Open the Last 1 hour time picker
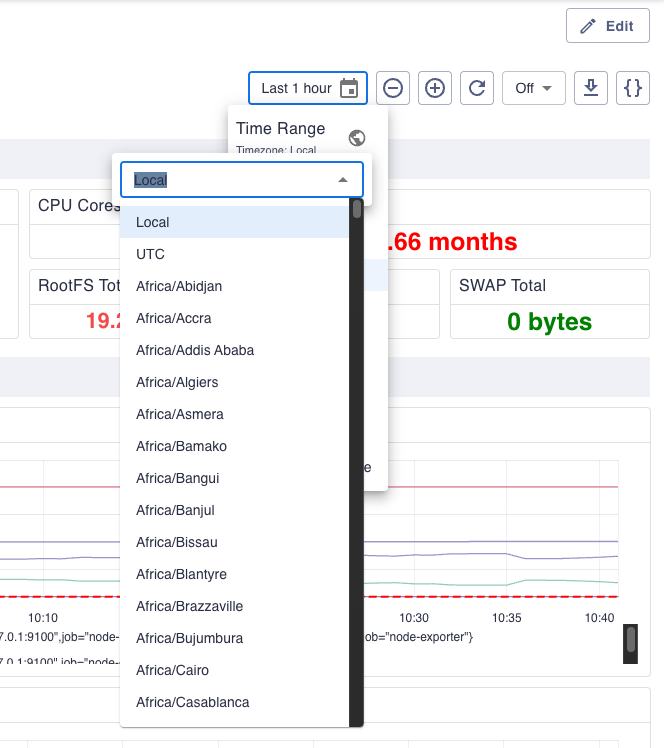 (x=297, y=88)
